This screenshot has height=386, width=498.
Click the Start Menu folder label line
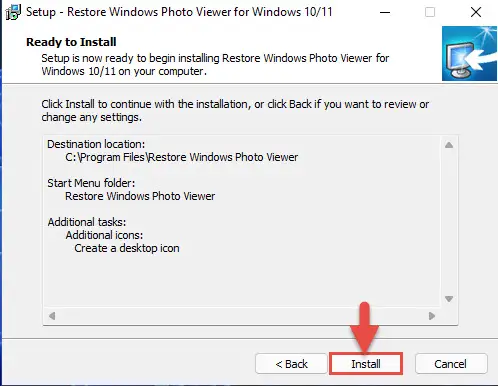click(91, 183)
